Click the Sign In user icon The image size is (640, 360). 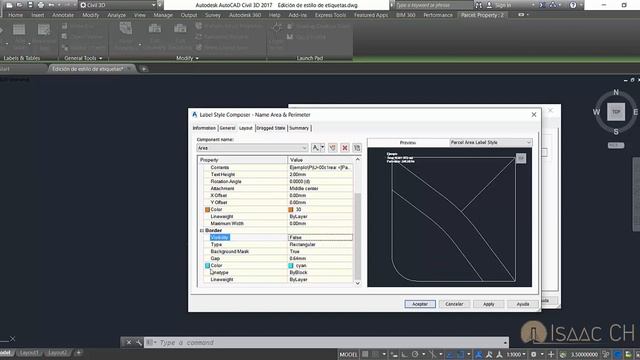click(489, 5)
